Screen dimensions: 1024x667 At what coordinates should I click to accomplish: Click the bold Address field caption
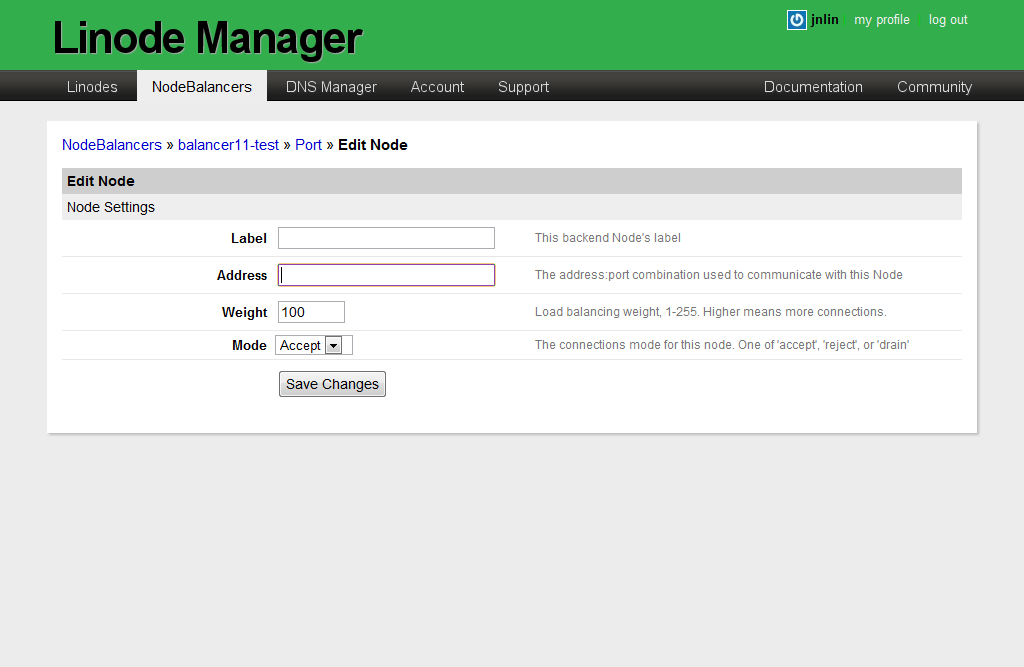[x=242, y=276]
